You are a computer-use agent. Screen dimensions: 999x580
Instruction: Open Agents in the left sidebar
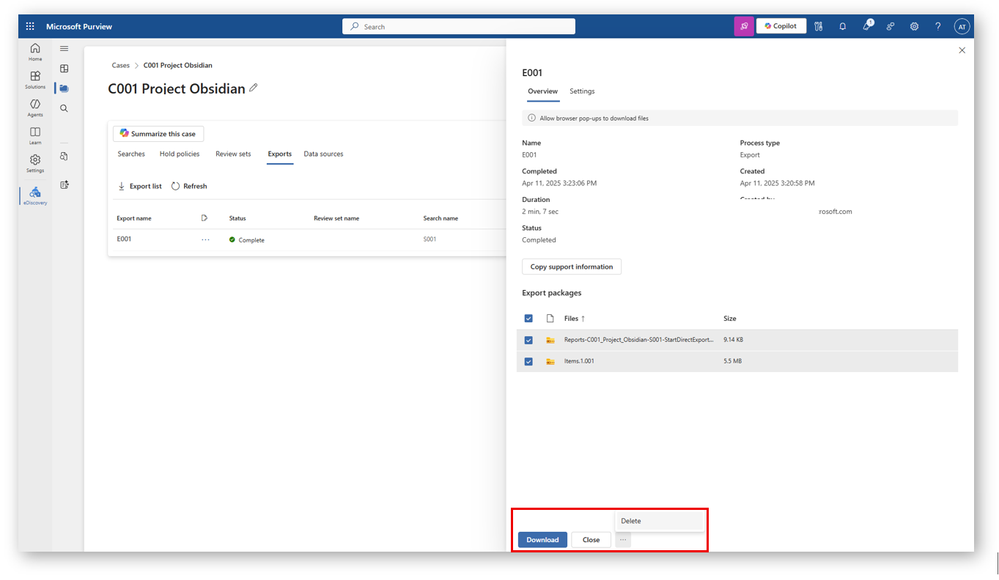pyautogui.click(x=35, y=108)
